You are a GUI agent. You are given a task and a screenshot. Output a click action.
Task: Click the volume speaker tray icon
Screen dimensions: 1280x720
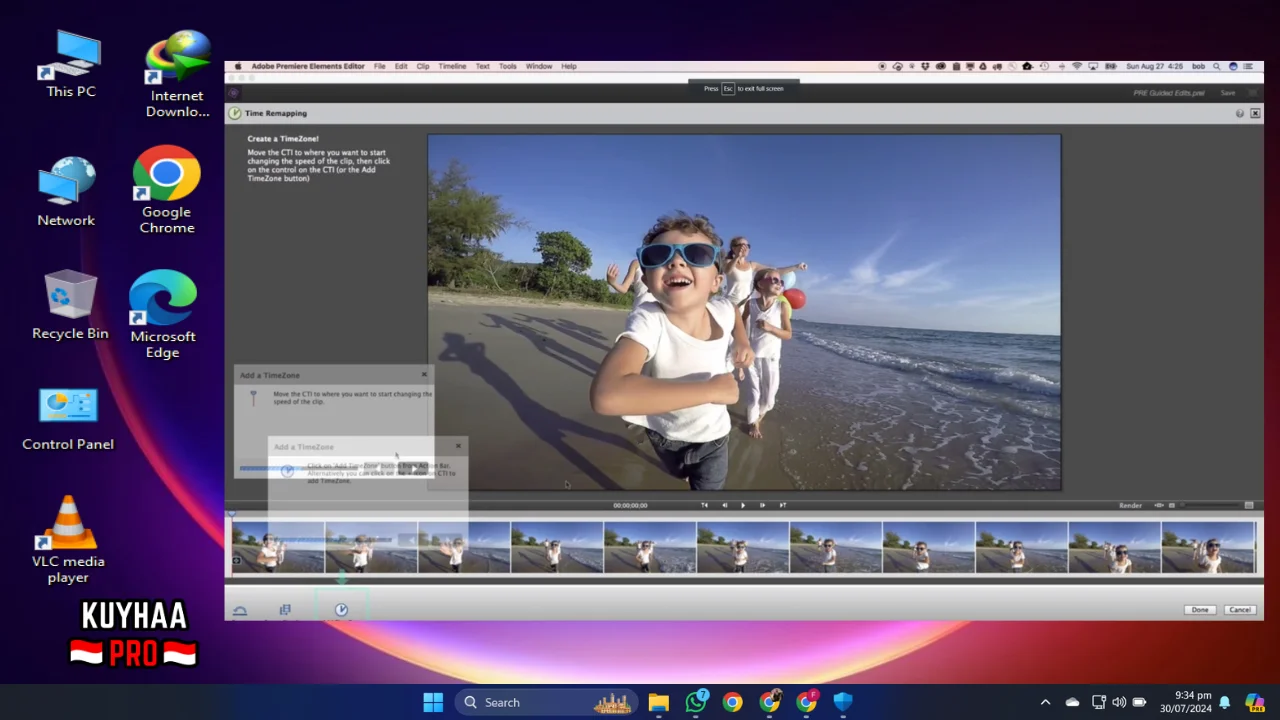pos(1119,702)
